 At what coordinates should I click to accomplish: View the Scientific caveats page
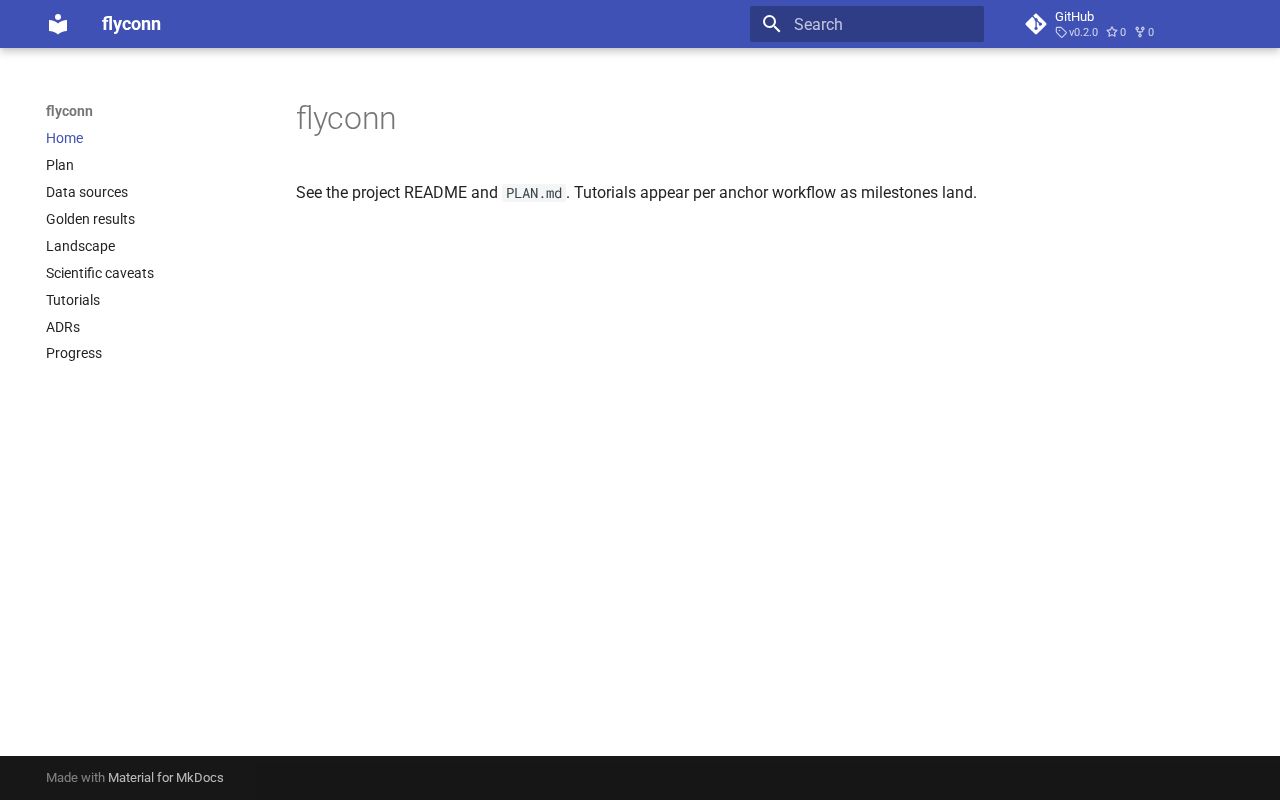click(x=100, y=273)
